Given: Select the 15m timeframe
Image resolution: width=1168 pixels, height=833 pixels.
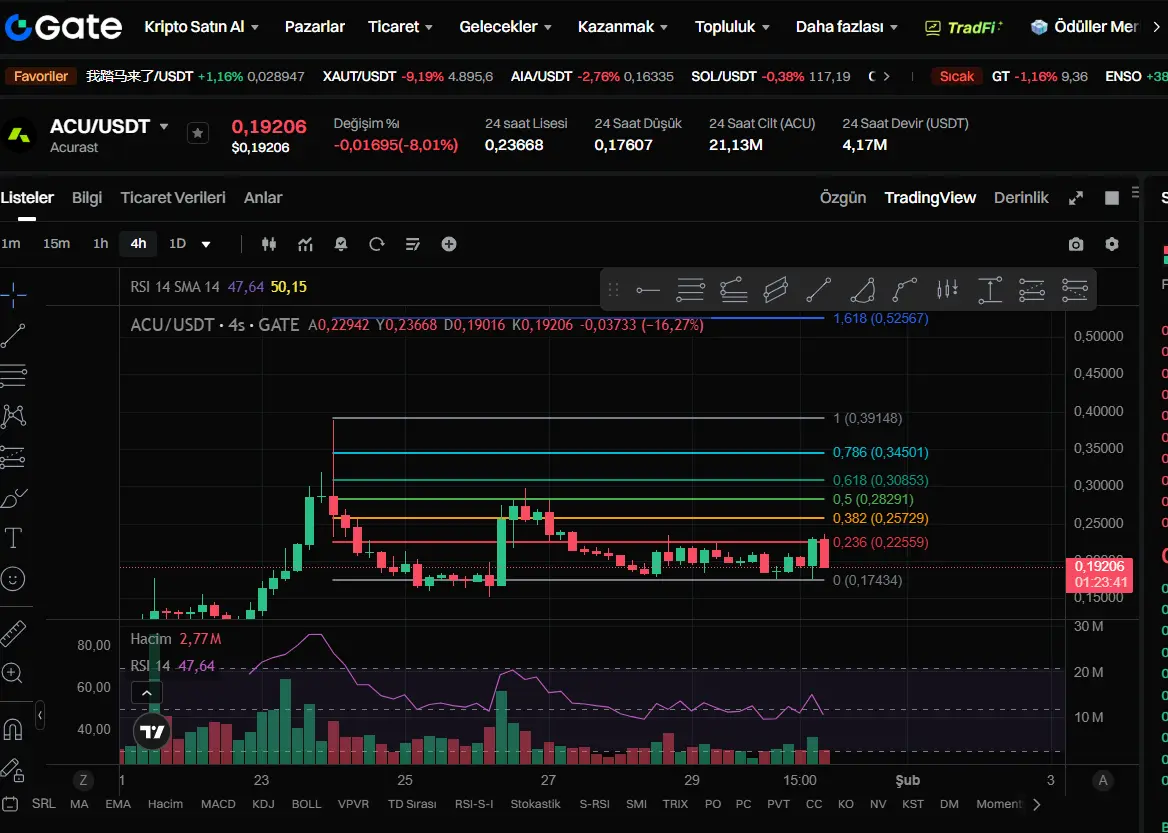Looking at the screenshot, I should click(x=57, y=244).
